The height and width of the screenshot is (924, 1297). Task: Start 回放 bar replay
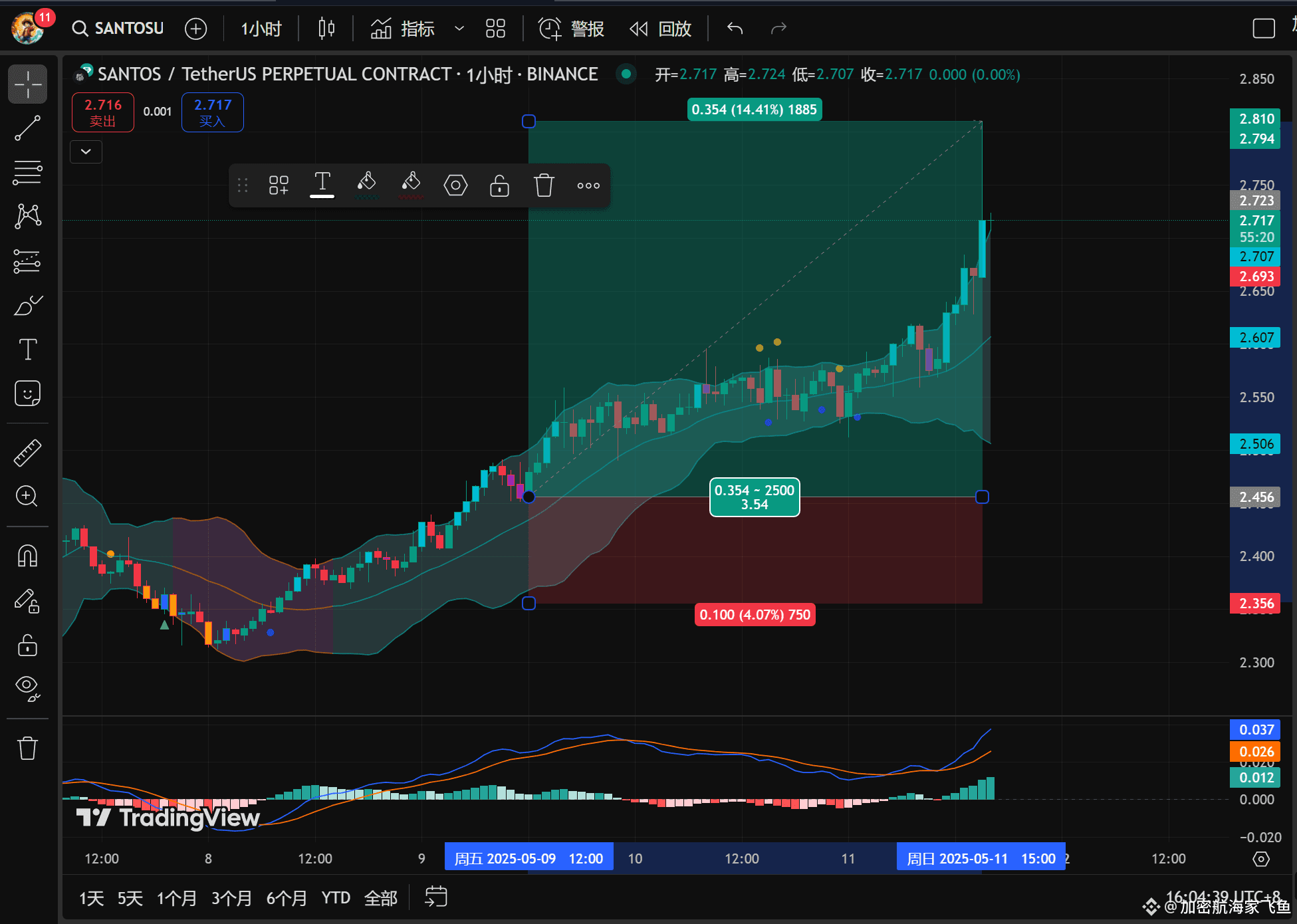tap(660, 29)
